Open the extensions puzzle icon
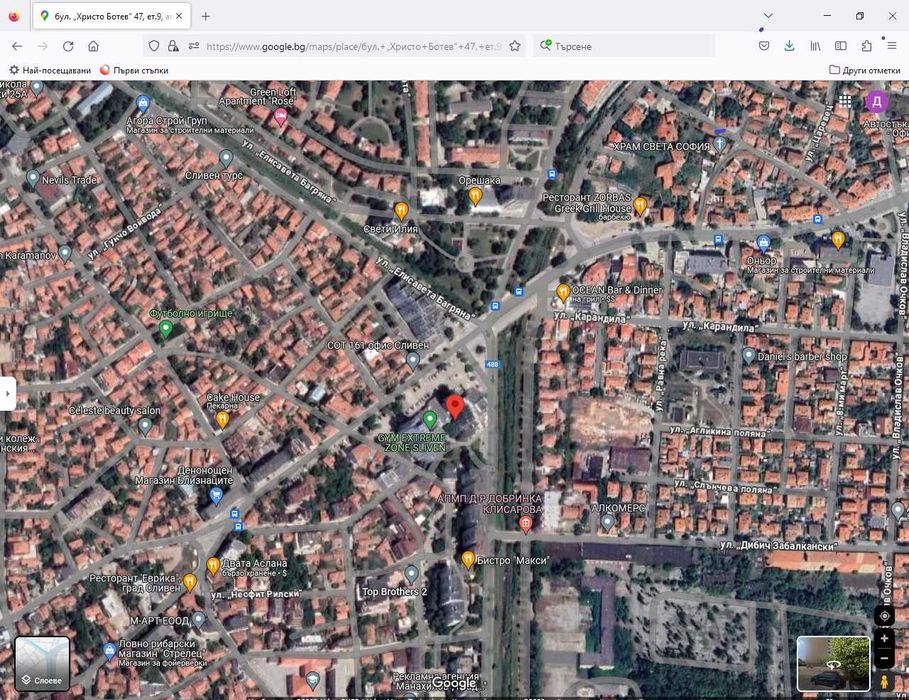Image resolution: width=909 pixels, height=700 pixels. coord(866,46)
